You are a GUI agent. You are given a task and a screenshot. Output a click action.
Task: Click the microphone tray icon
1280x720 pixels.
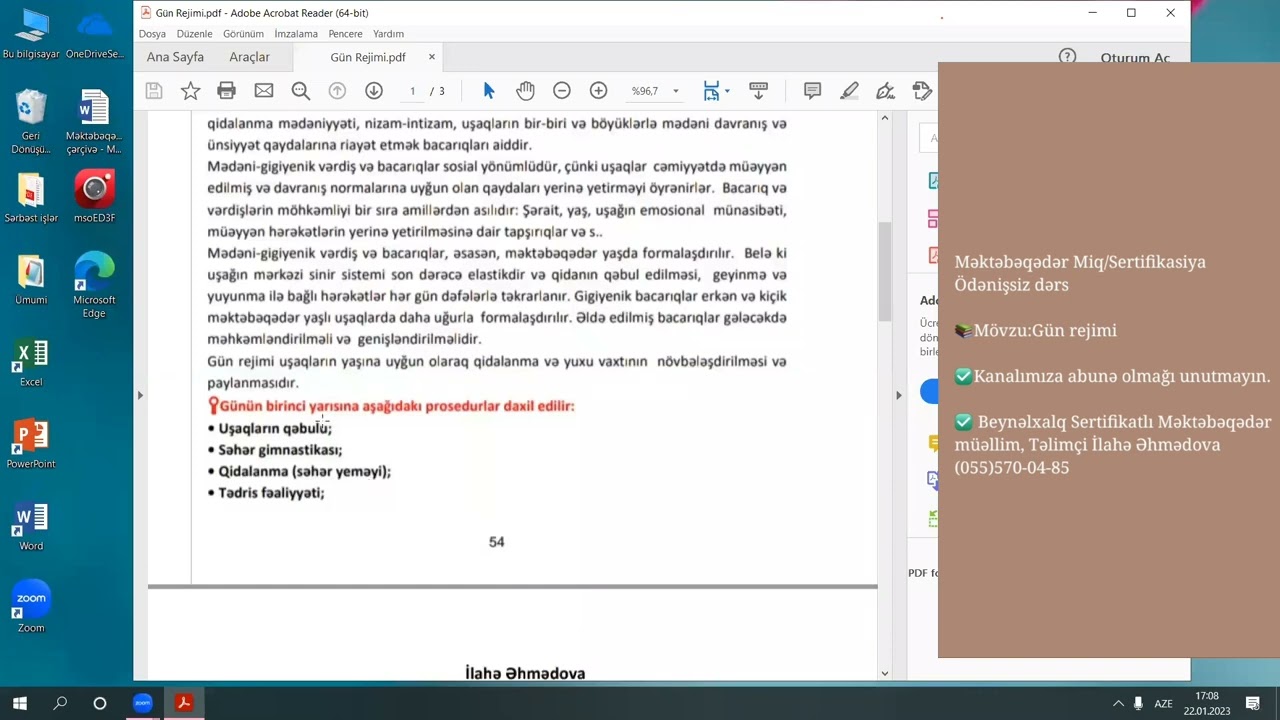[x=1138, y=704]
